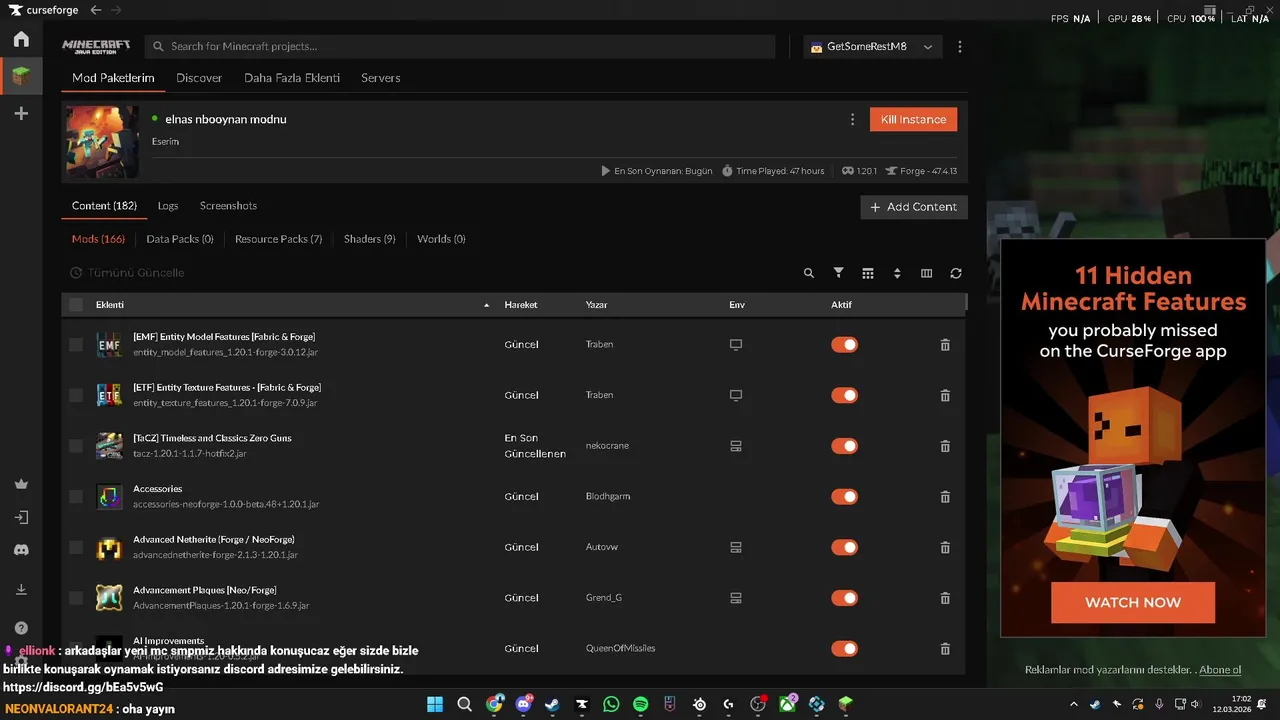Open Spotify from the taskbar

pyautogui.click(x=640, y=704)
